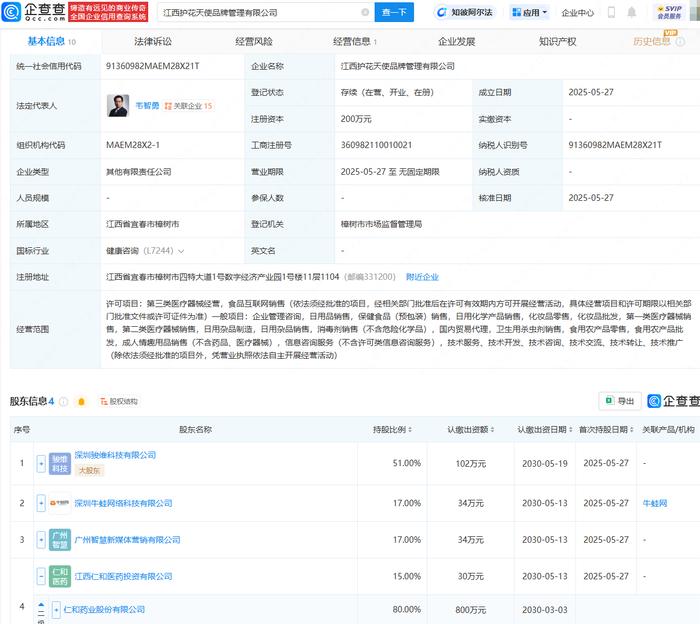Viewport: 700px width, 624px height.
Task: Open the 应用 dropdown menu
Action: 529,12
